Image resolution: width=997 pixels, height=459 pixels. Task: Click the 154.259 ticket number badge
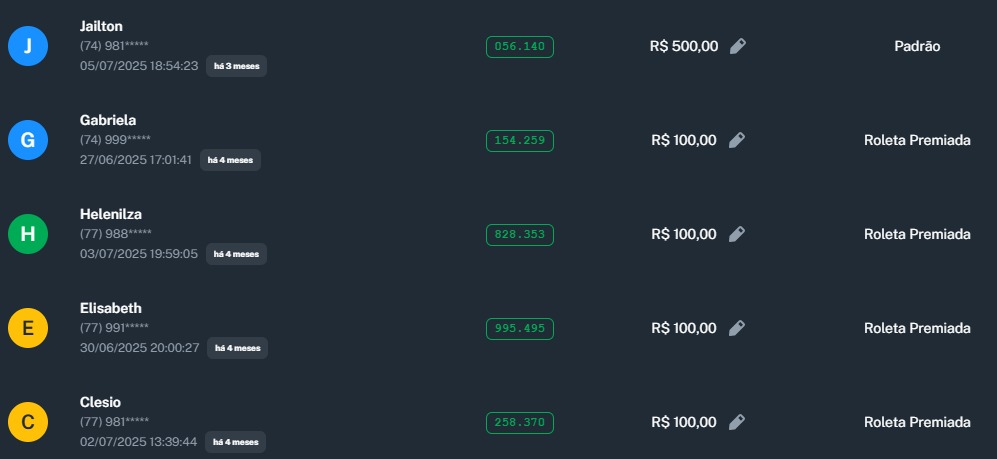tap(519, 140)
